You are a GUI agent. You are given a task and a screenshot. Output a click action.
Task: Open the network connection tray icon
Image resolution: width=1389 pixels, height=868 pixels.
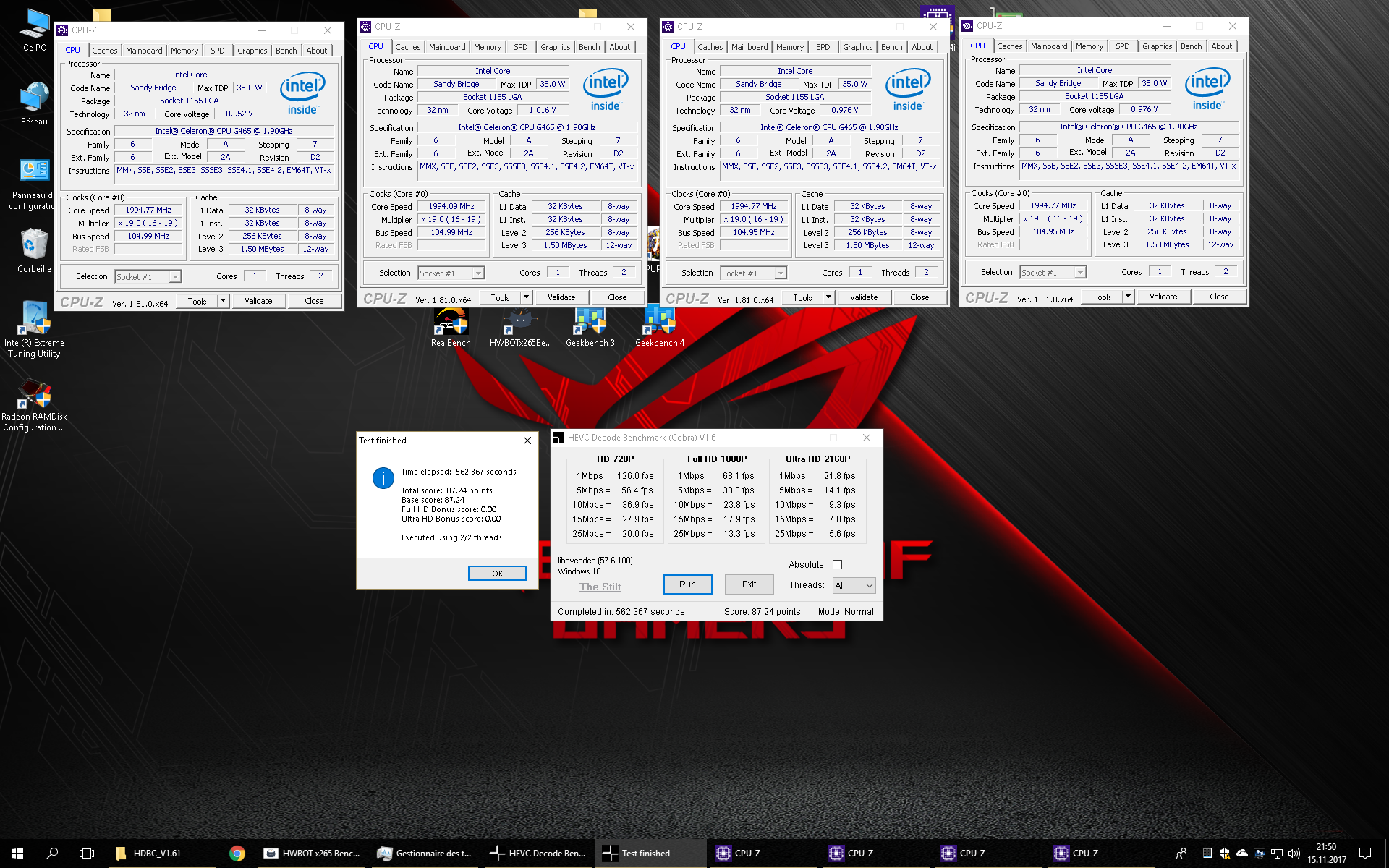coord(1277,854)
